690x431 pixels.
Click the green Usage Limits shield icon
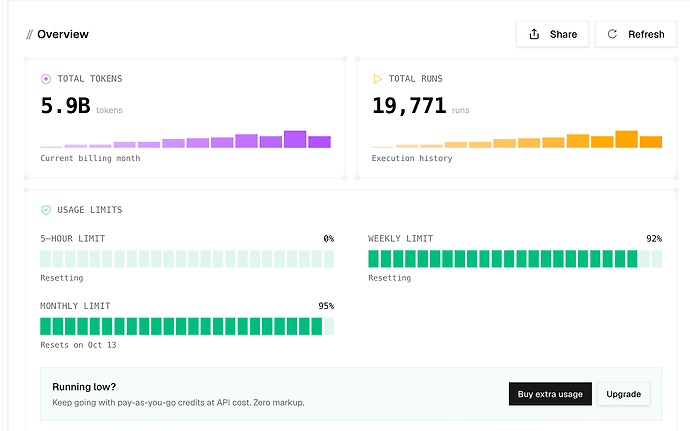46,210
